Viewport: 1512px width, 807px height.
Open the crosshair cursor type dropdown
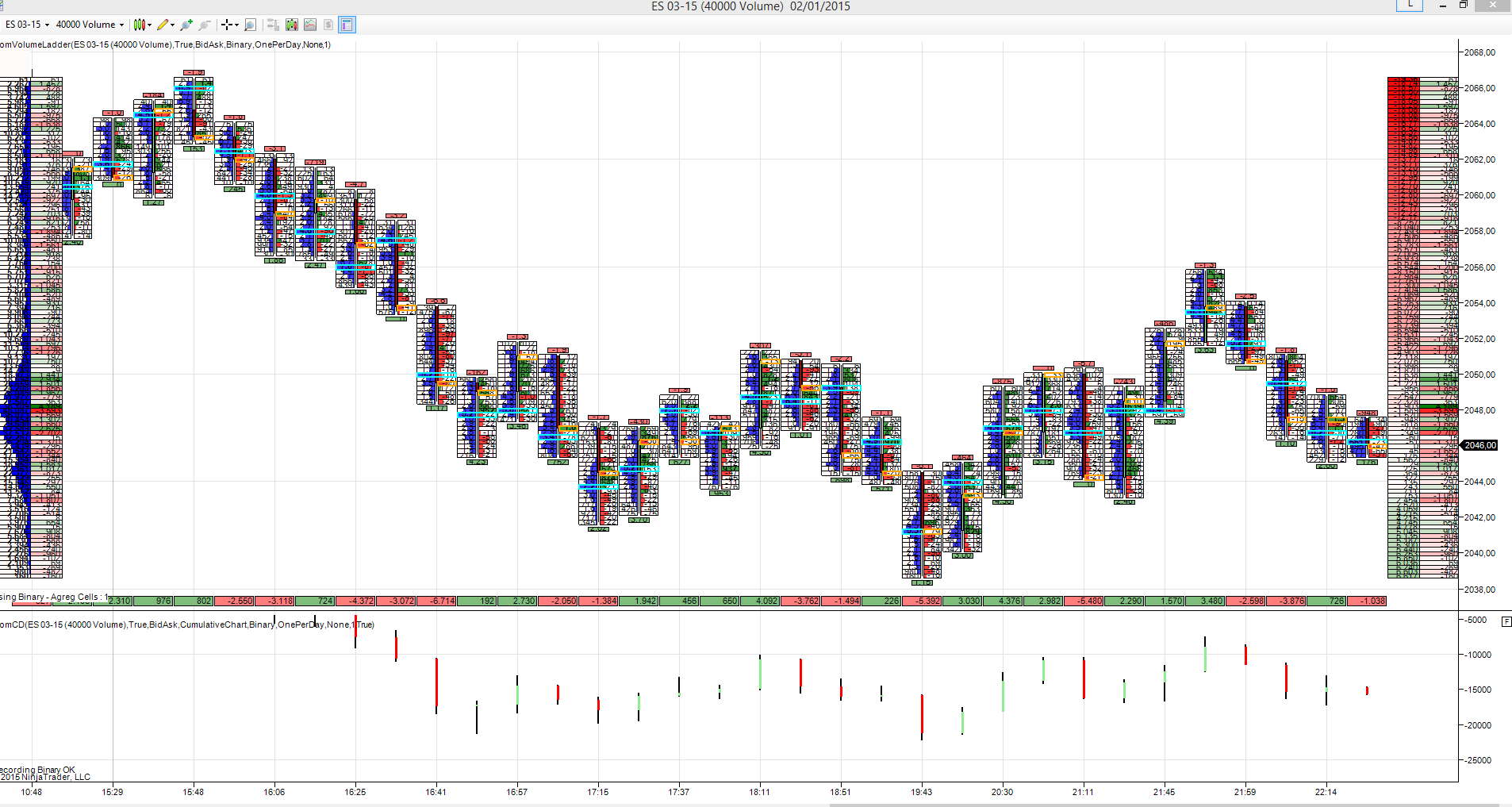coord(230,25)
